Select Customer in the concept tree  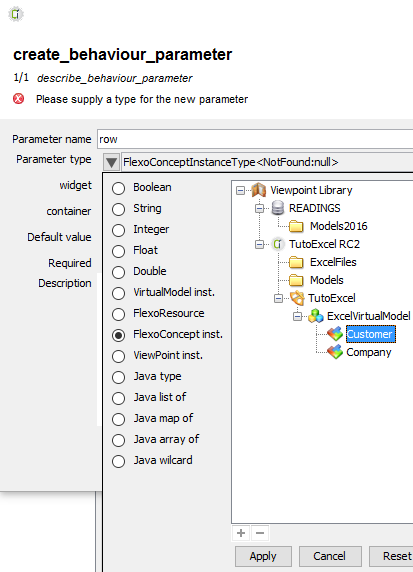370,334
